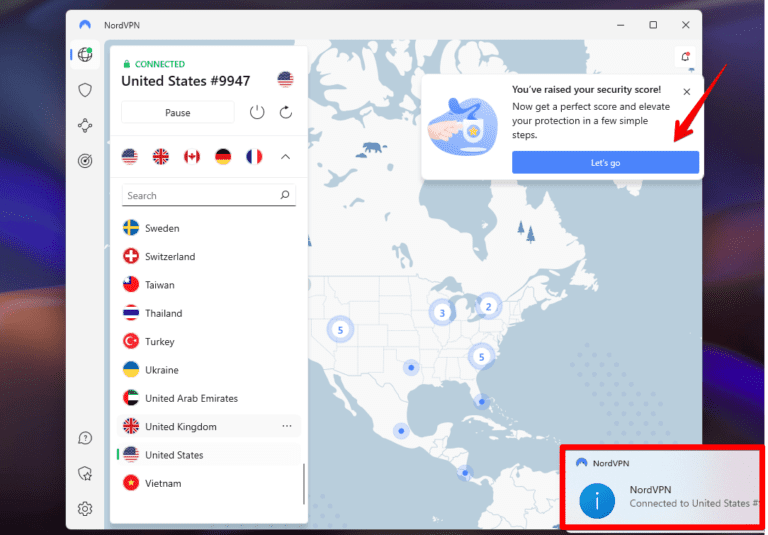Select the UK flag quick connect
The image size is (768, 535).
[161, 157]
